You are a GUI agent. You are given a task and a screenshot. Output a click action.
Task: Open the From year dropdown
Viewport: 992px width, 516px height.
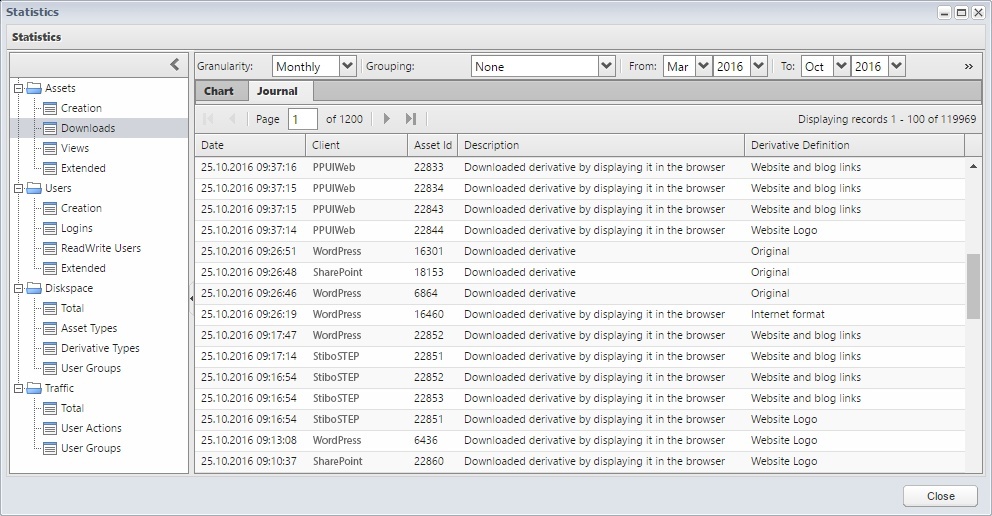tap(759, 66)
